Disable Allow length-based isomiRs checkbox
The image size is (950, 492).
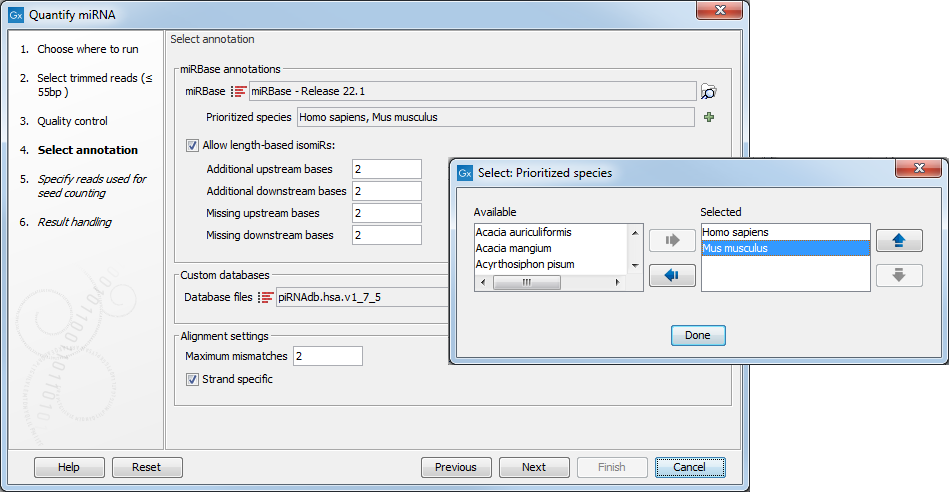(x=192, y=145)
